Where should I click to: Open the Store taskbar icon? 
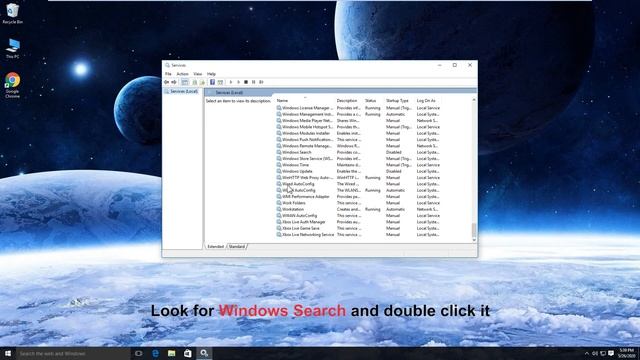click(x=188, y=353)
